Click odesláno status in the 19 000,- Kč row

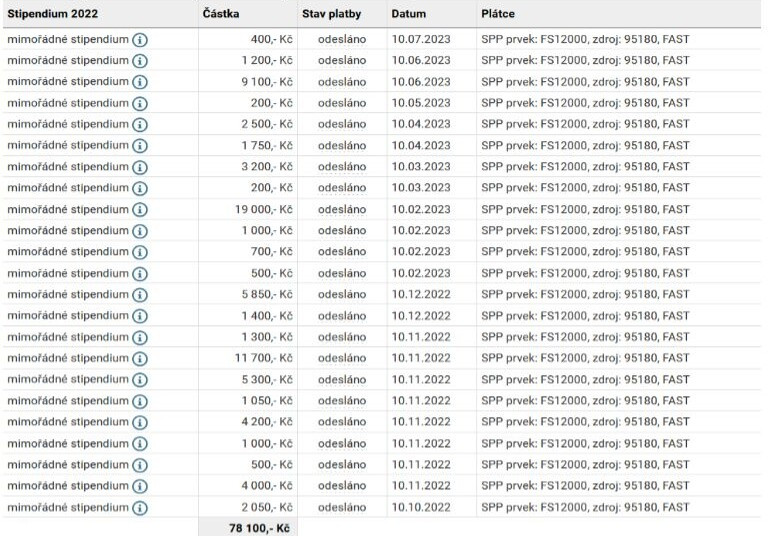pyautogui.click(x=342, y=209)
